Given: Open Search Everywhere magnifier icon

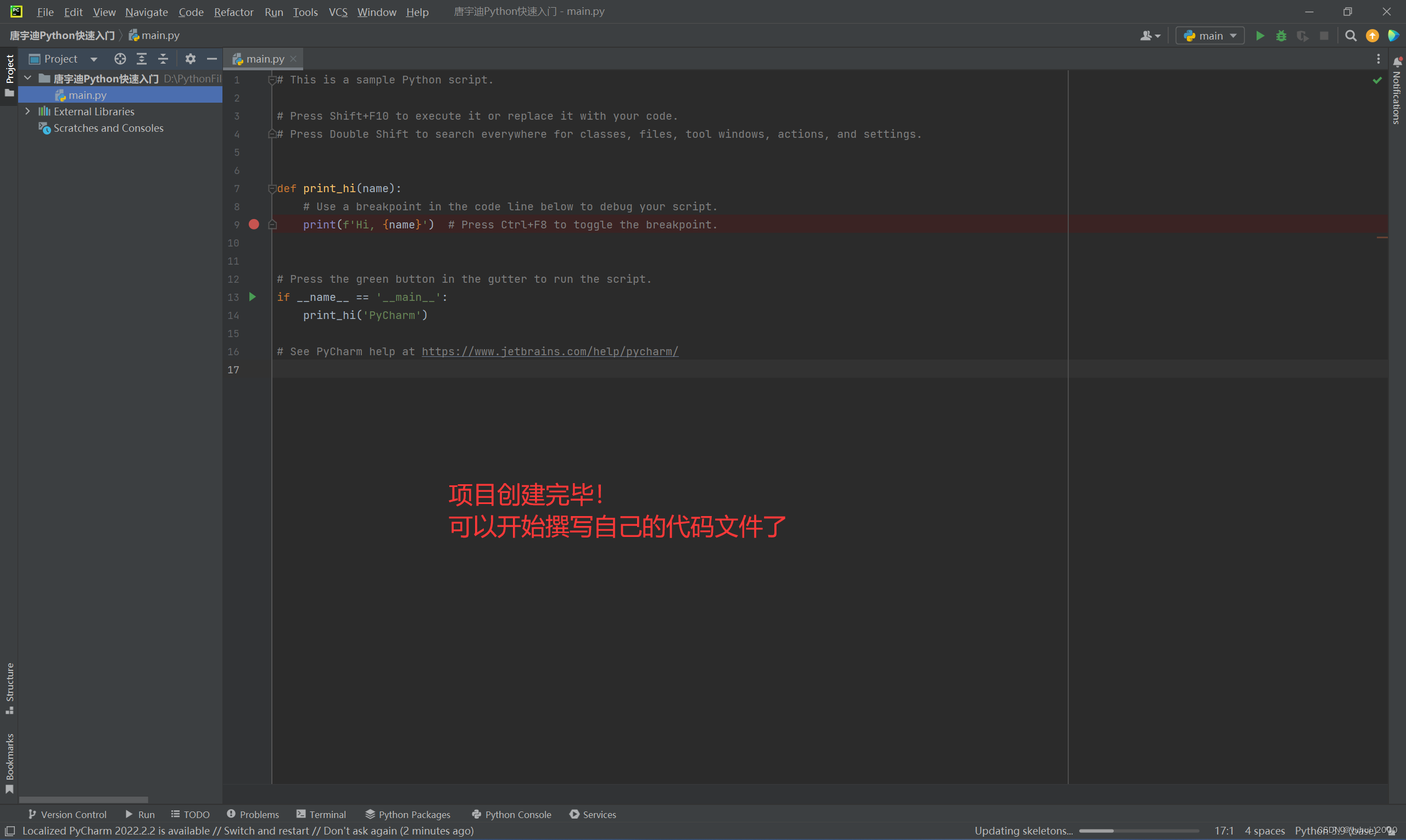Looking at the screenshot, I should click(x=1351, y=36).
